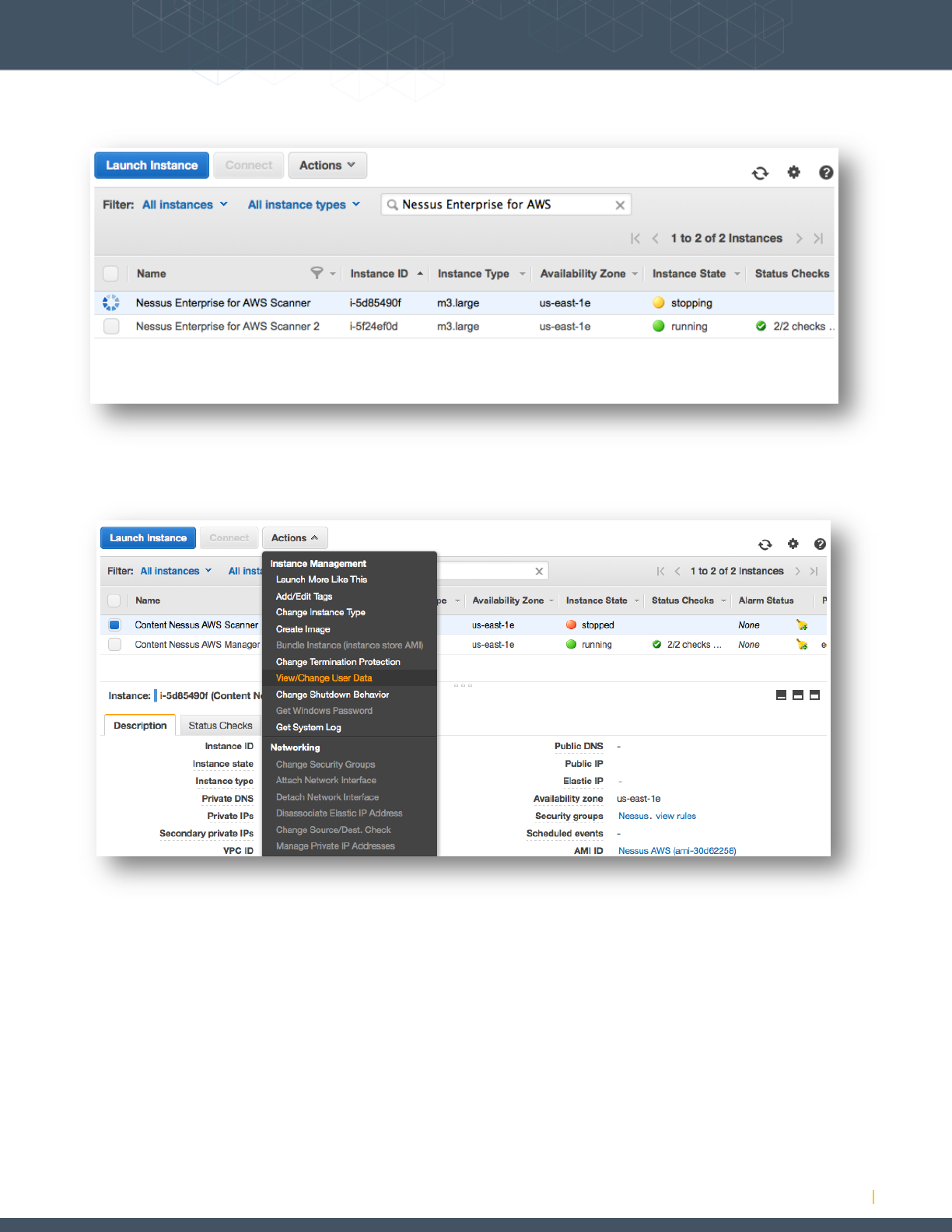Open All instances filter in bottom panel
The width and height of the screenshot is (952, 1232).
pyautogui.click(x=176, y=571)
